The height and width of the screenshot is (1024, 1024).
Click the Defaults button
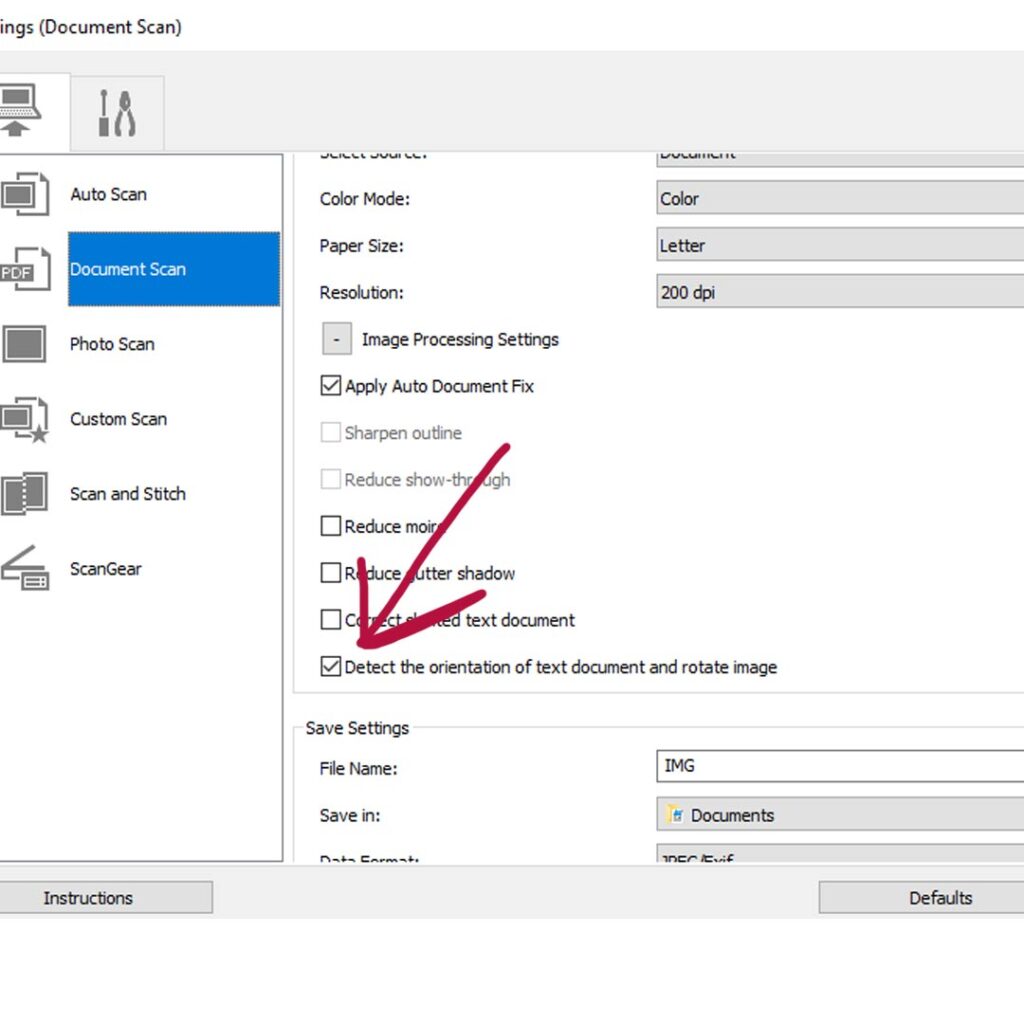tap(920, 898)
